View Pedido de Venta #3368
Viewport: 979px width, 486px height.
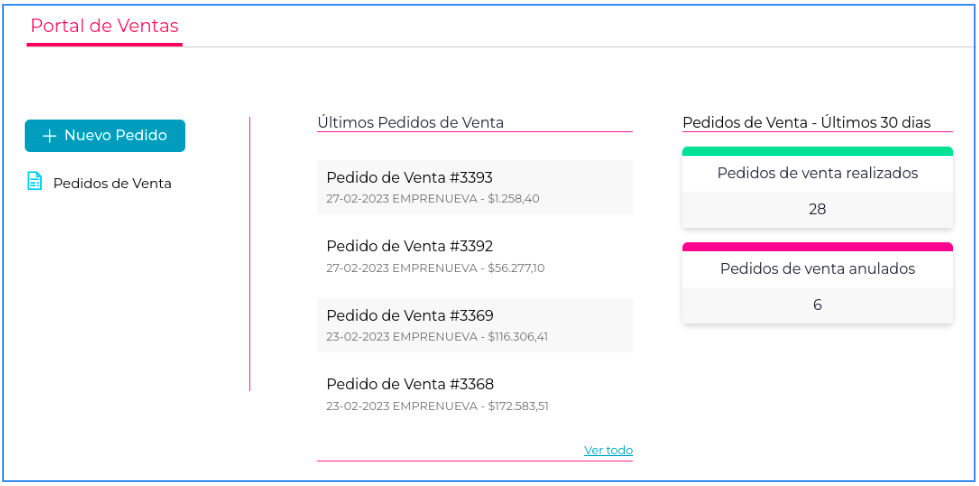409,384
